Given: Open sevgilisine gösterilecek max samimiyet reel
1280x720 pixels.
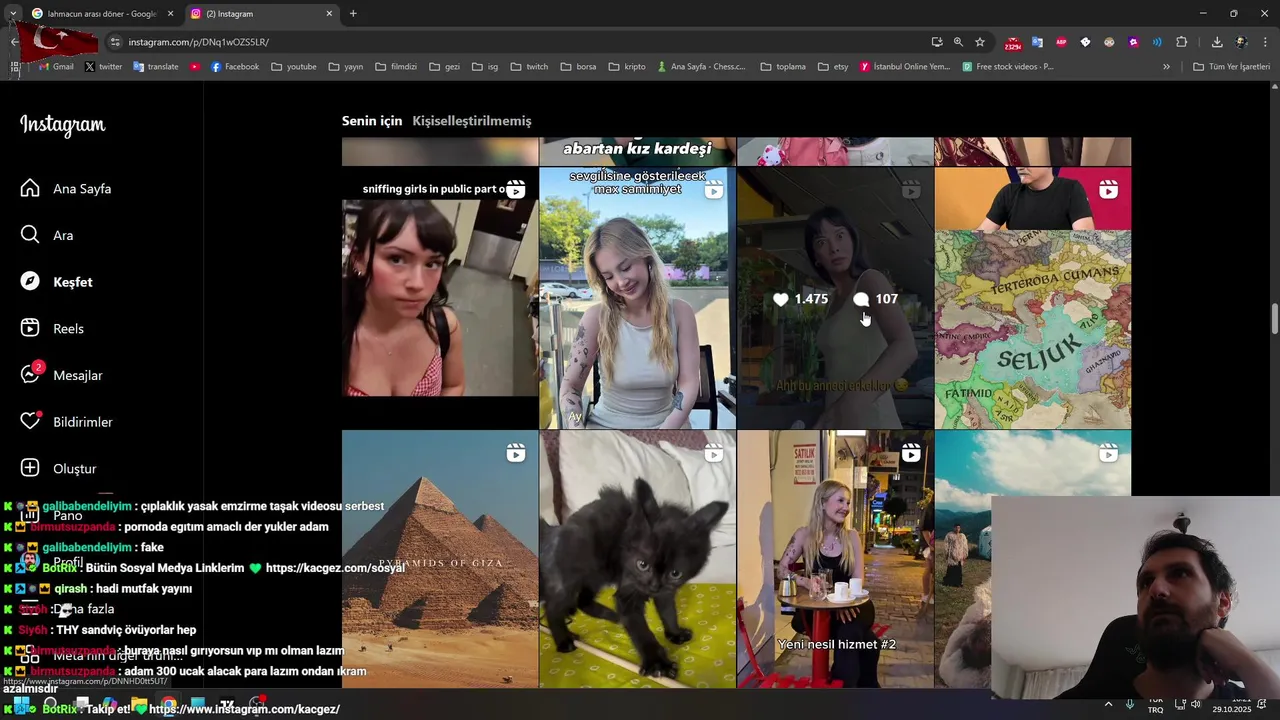Looking at the screenshot, I should (637, 298).
